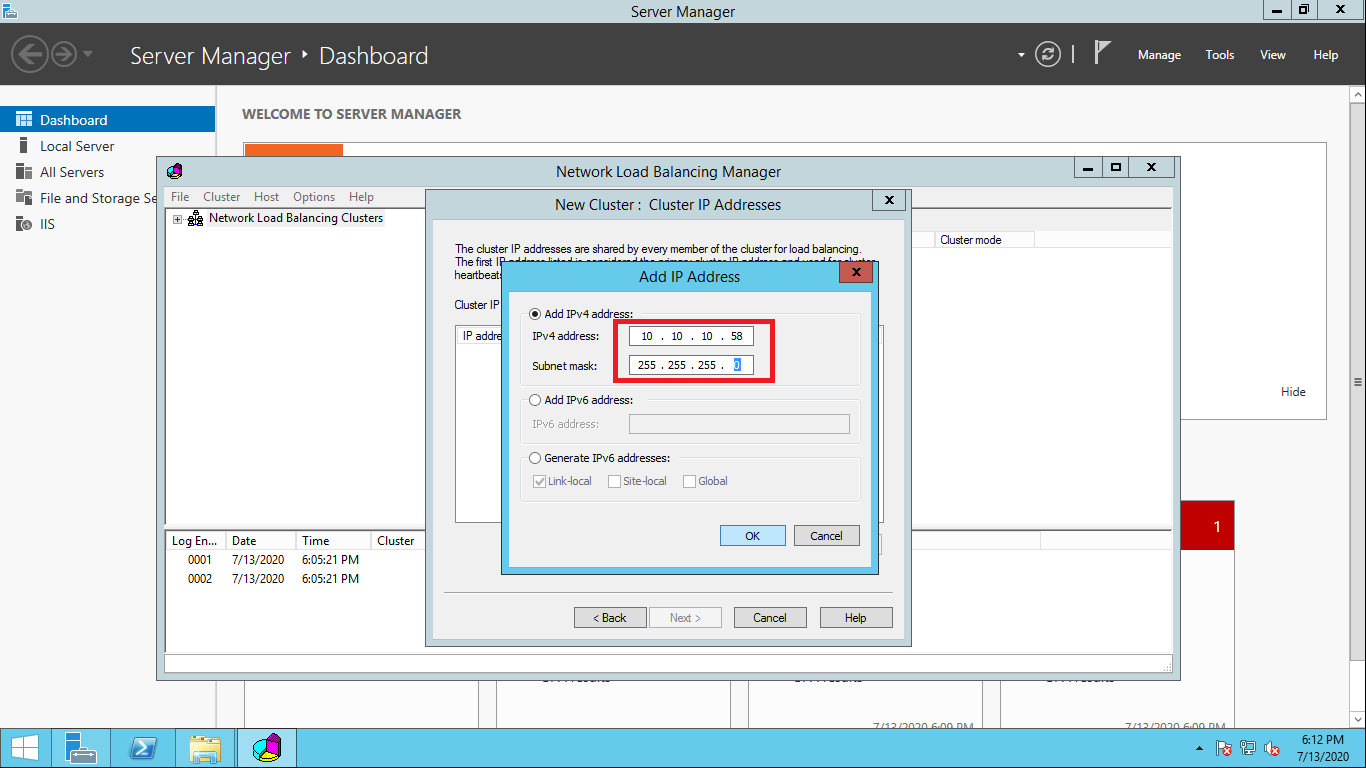Open Cluster menu in NLB Manager
Image resolution: width=1366 pixels, height=768 pixels.
tap(222, 197)
